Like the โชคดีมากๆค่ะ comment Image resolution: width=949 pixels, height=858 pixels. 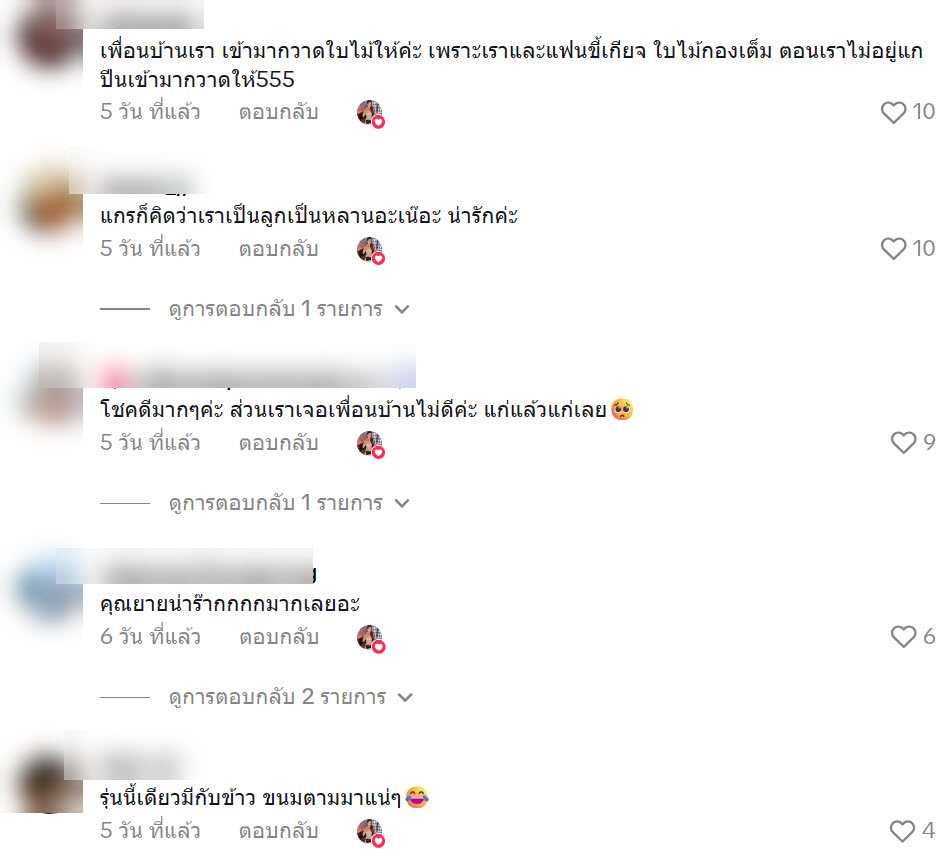point(904,443)
